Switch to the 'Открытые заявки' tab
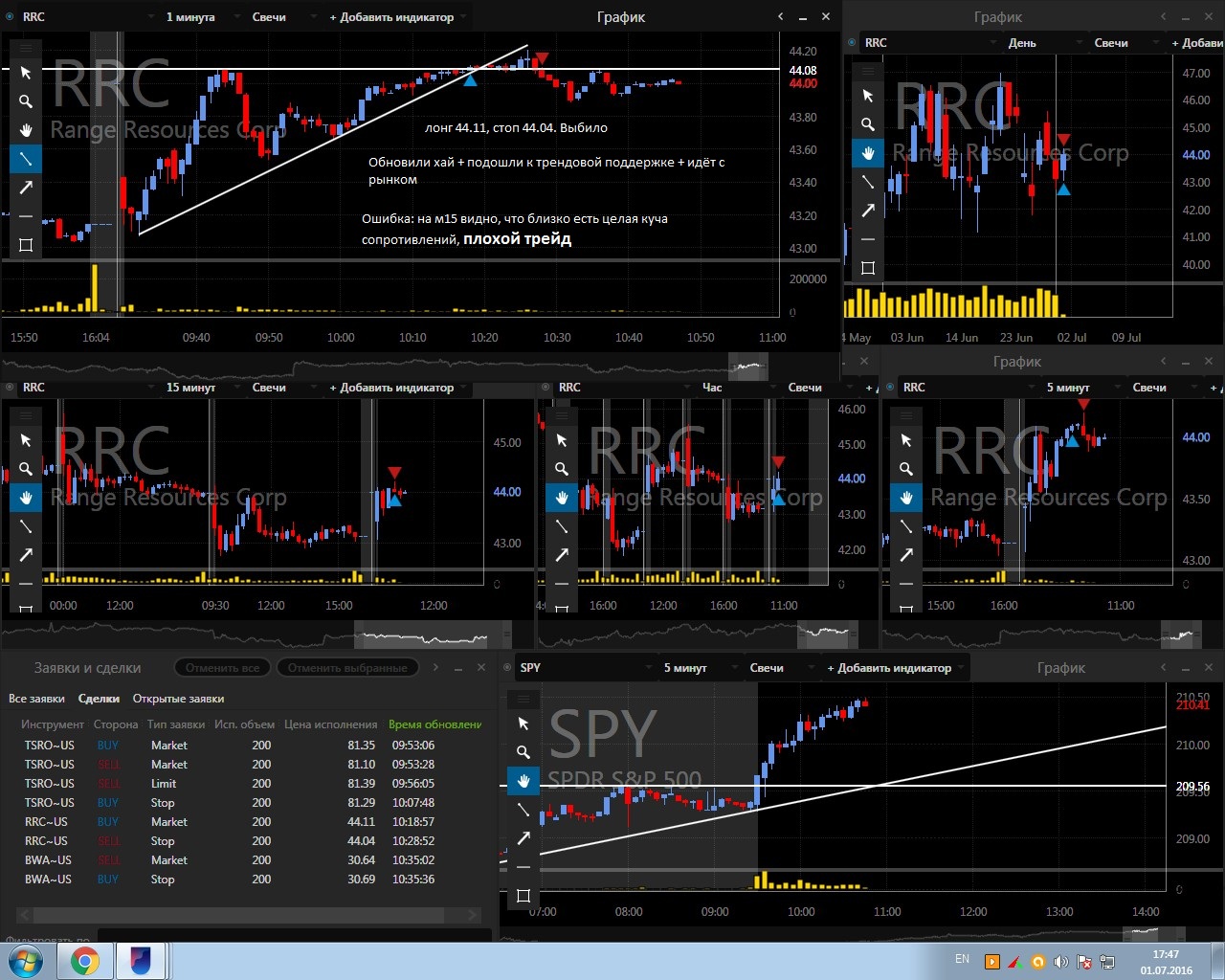Image resolution: width=1225 pixels, height=980 pixels. click(178, 699)
